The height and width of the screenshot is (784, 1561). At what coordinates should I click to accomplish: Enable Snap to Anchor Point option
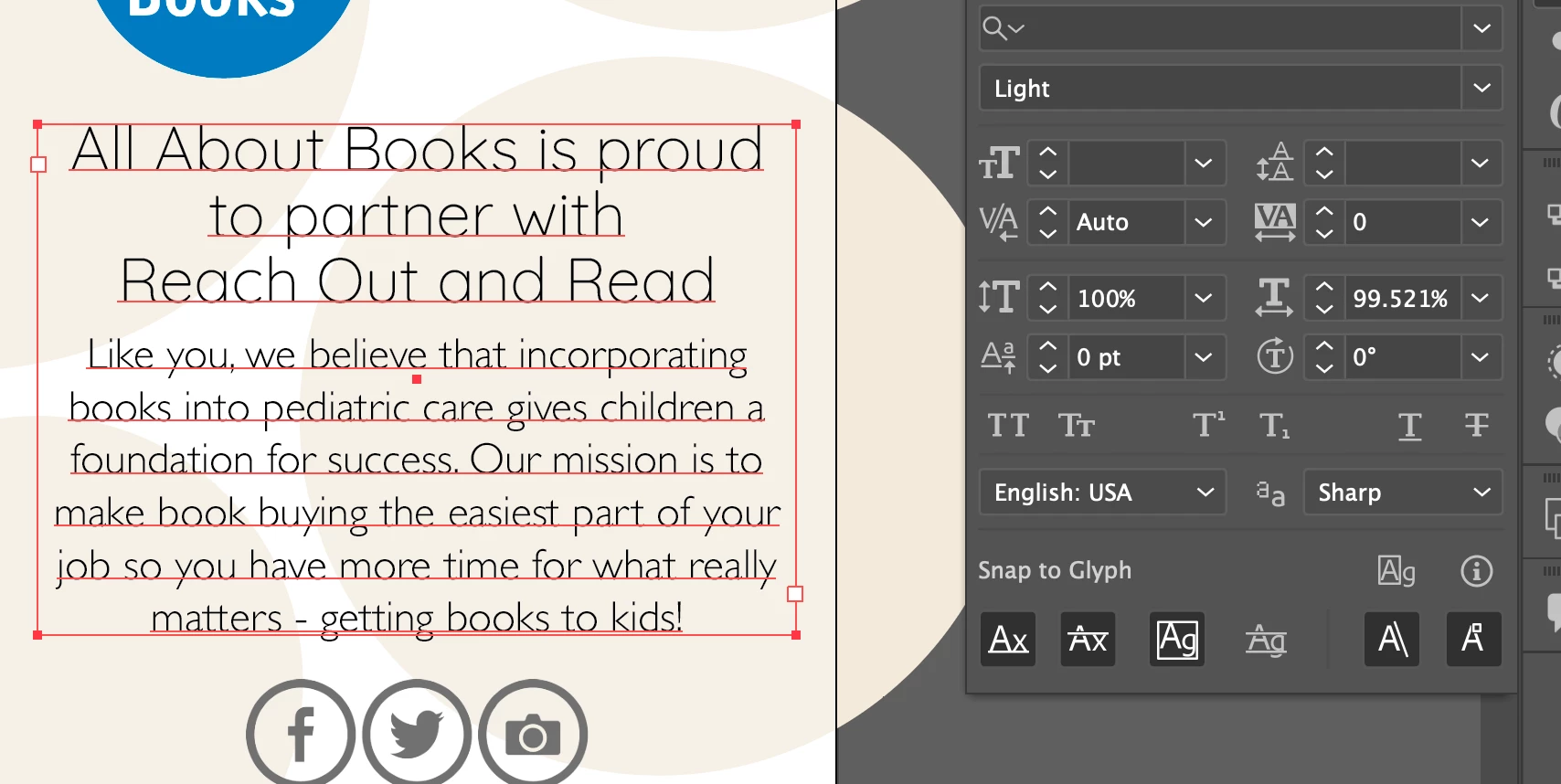(x=1473, y=639)
